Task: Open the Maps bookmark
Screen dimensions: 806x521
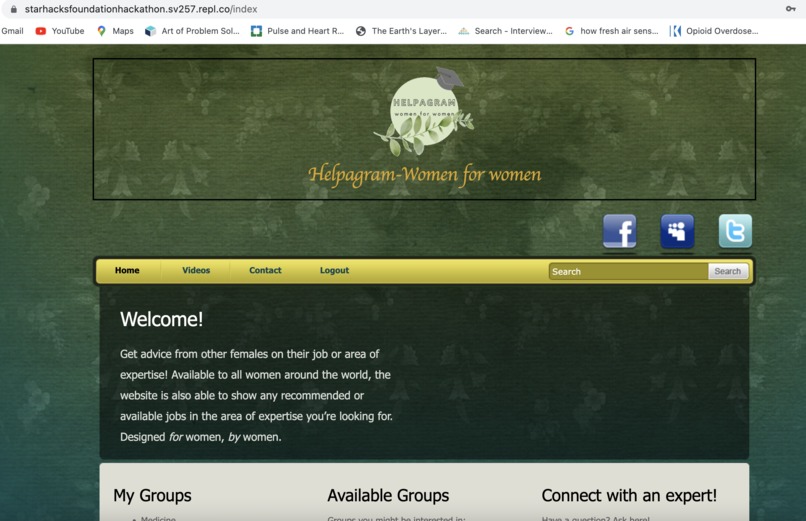Action: [x=116, y=31]
